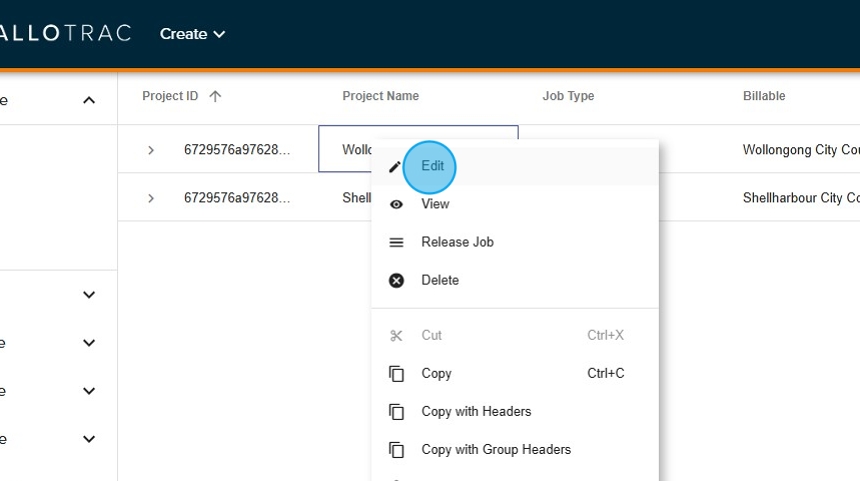Click the Billable column header
The width and height of the screenshot is (860, 481).
pyautogui.click(x=764, y=96)
